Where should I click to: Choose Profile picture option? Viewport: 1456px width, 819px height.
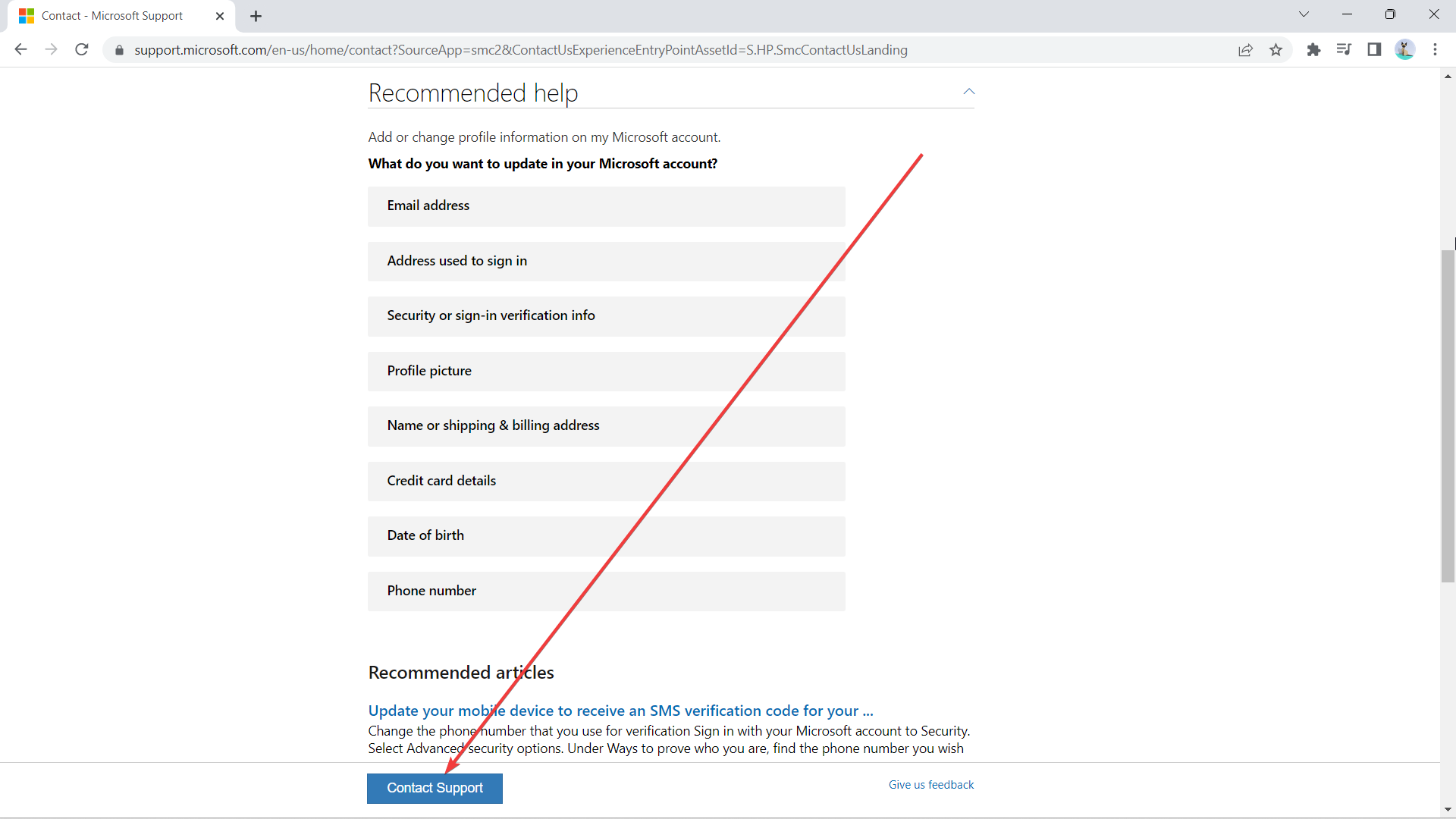point(606,372)
